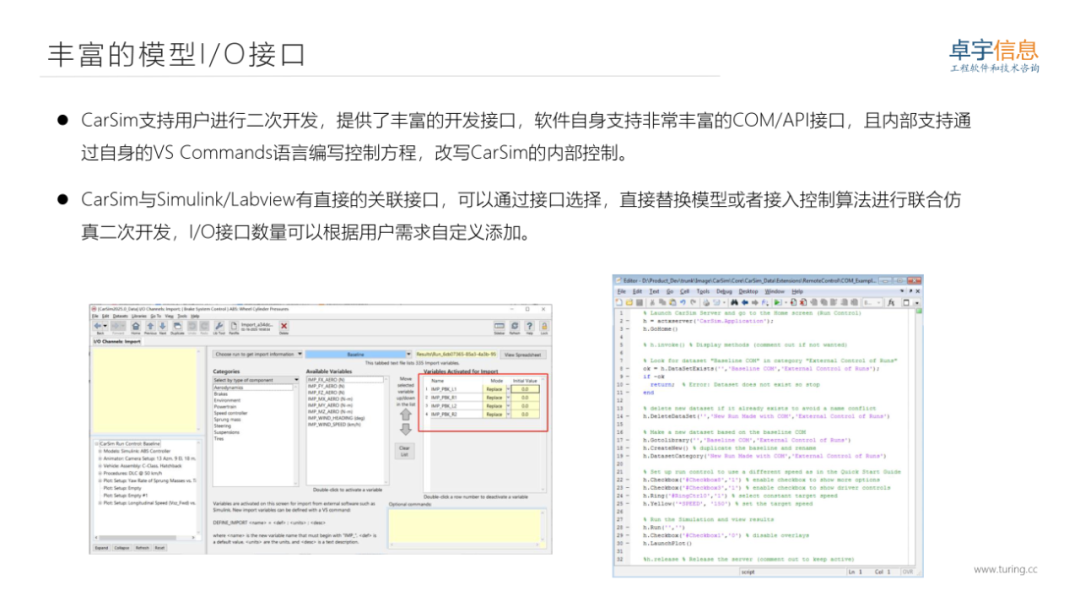Click the View Spreadsheet button
Viewport: 1080px width, 607px height.
523,354
